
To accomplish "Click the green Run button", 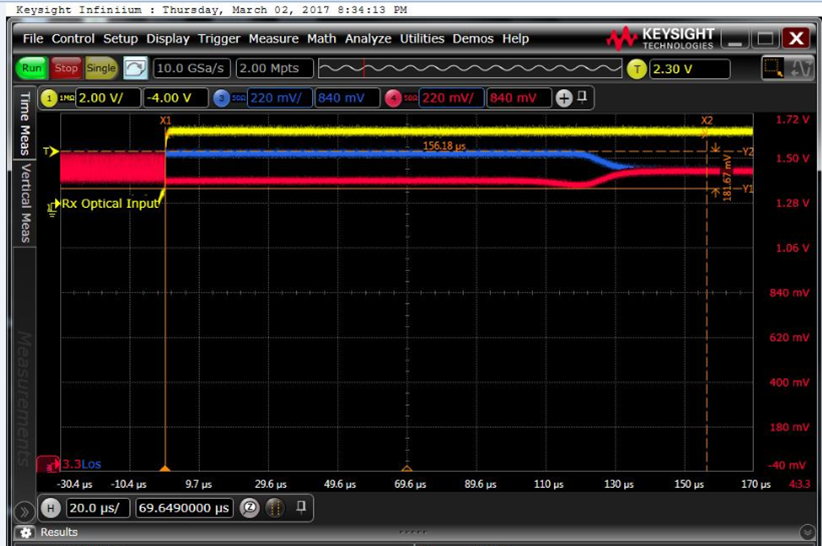I will click(31, 68).
